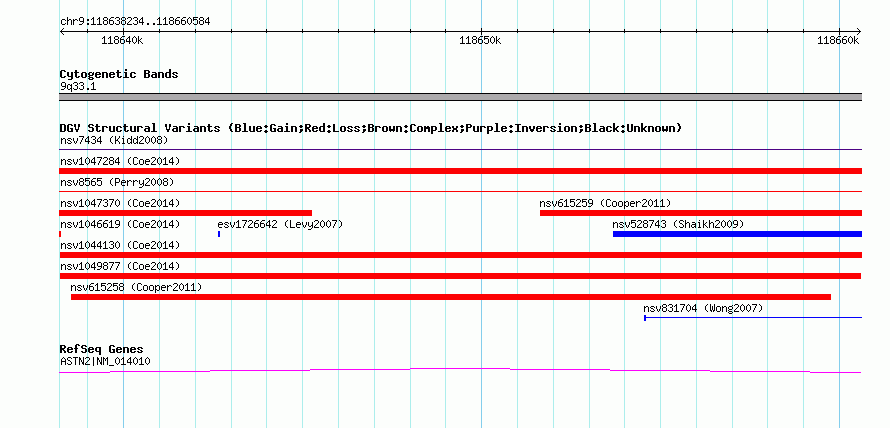
Task: Click the nsv7434 (Kidd2008) variant label
Action: tap(114, 140)
